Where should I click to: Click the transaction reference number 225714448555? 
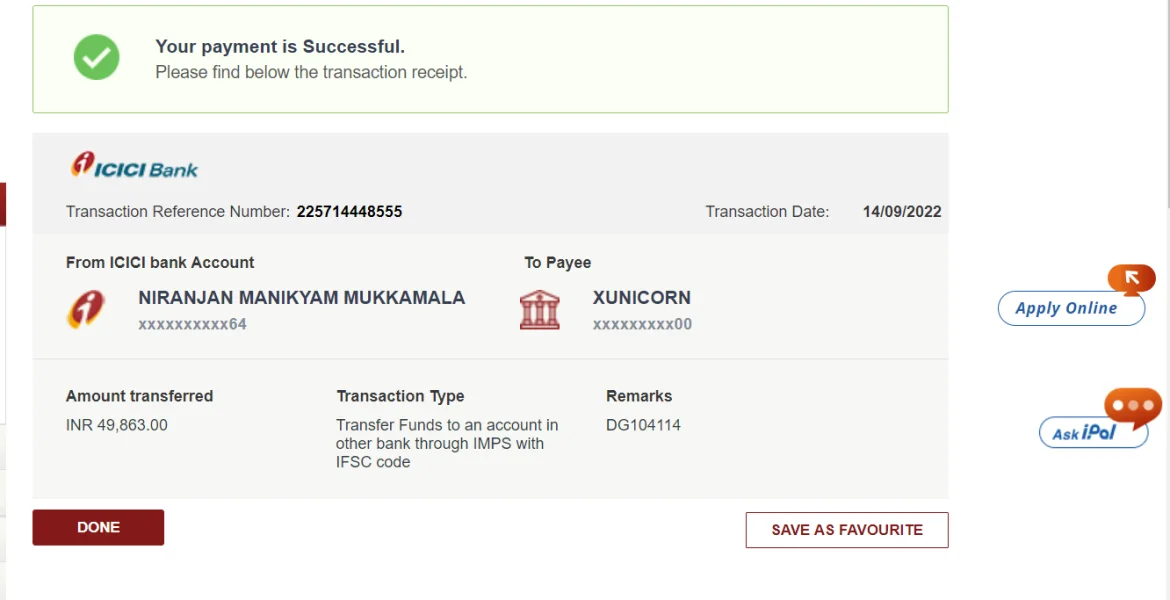click(349, 212)
